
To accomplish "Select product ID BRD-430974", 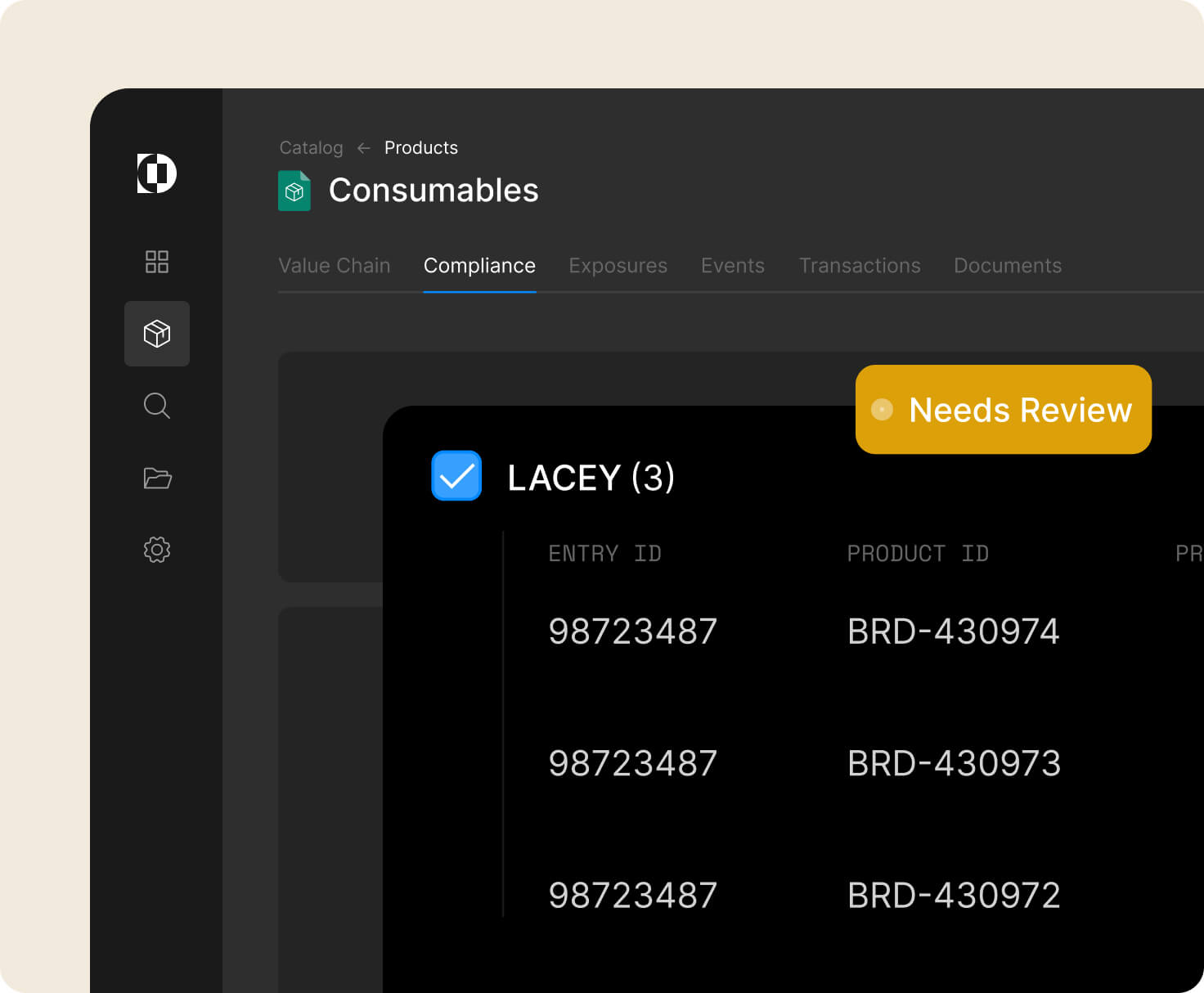I will pos(954,631).
